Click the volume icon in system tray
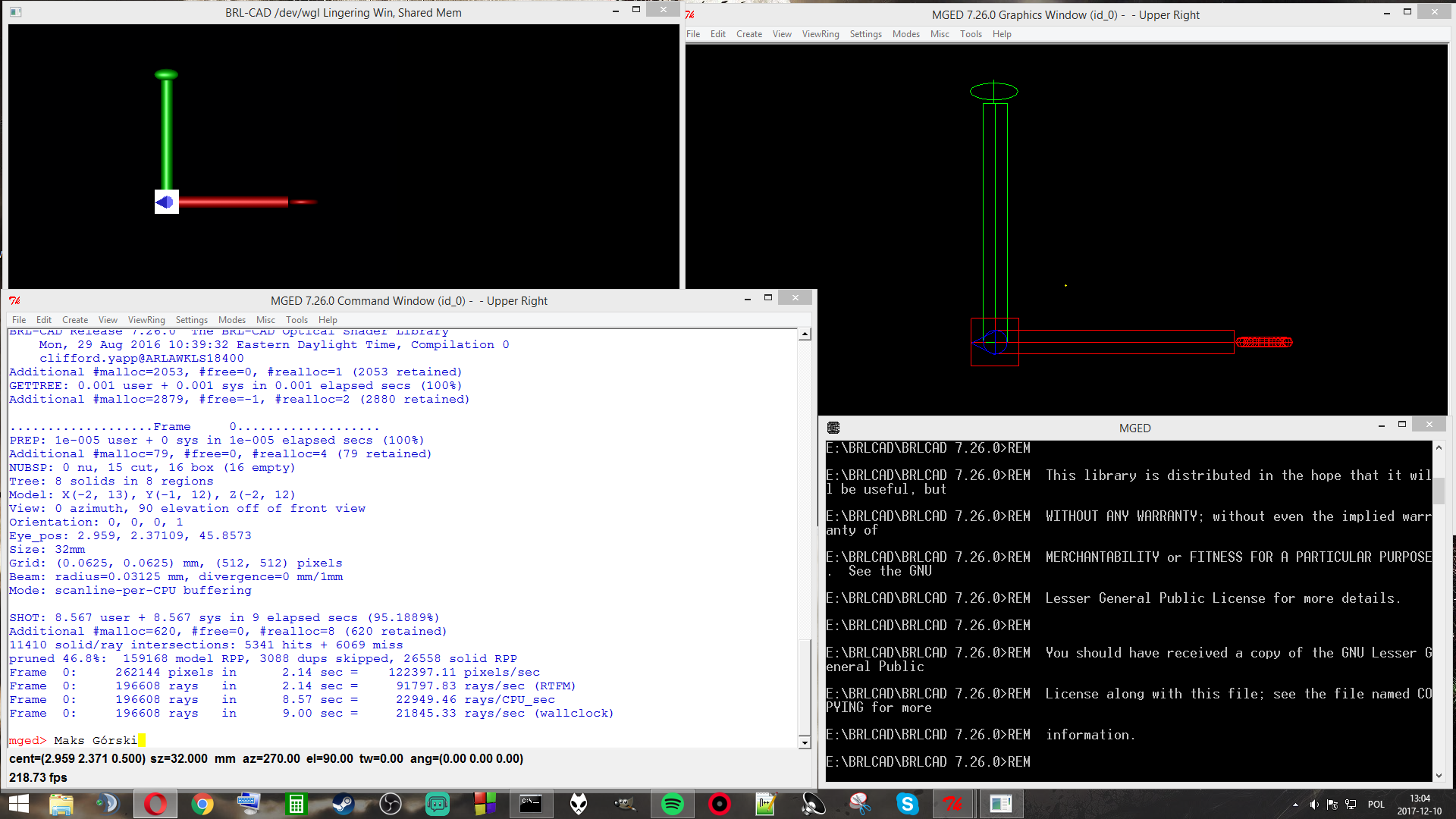This screenshot has height=819, width=1456. 1314,805
